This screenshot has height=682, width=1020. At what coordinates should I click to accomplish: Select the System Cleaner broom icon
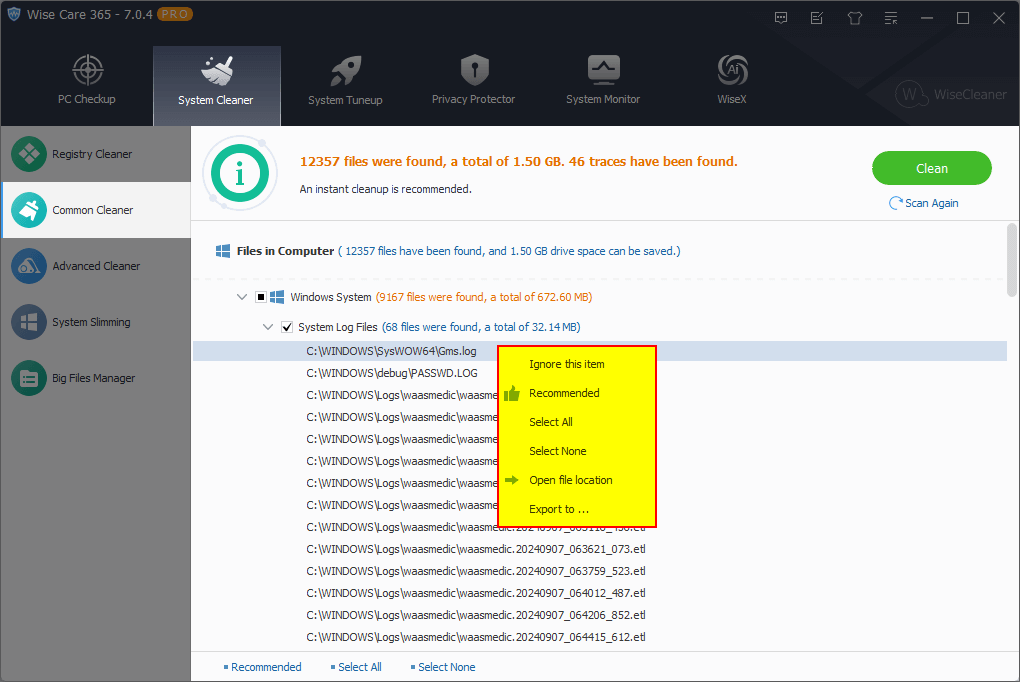tap(217, 71)
